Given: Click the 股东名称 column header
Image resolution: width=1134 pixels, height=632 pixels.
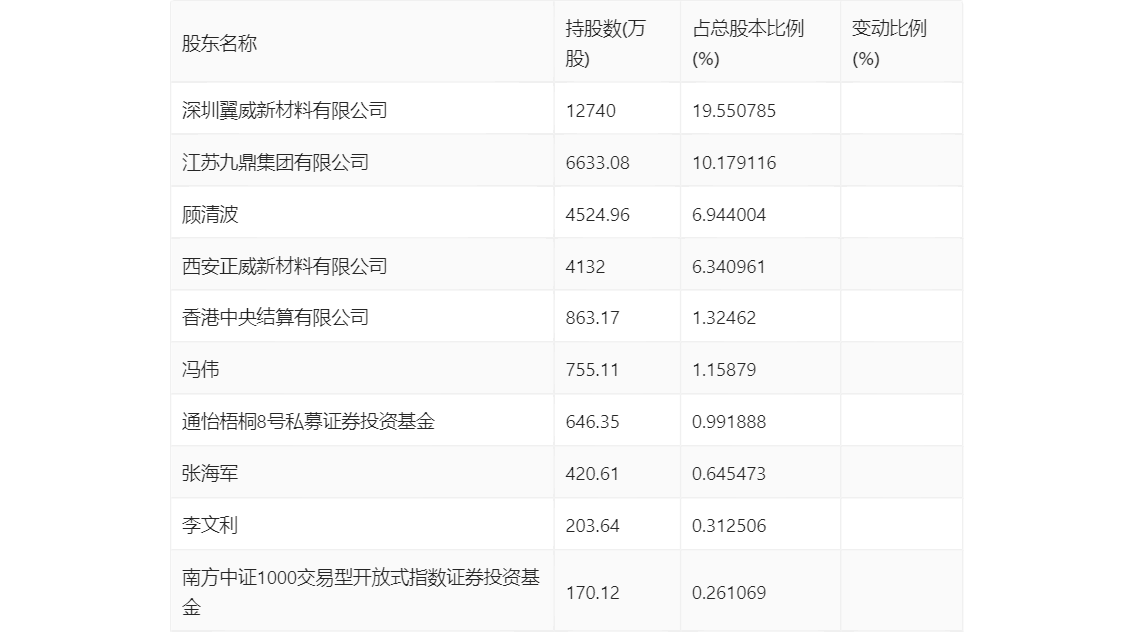Looking at the screenshot, I should [219, 43].
